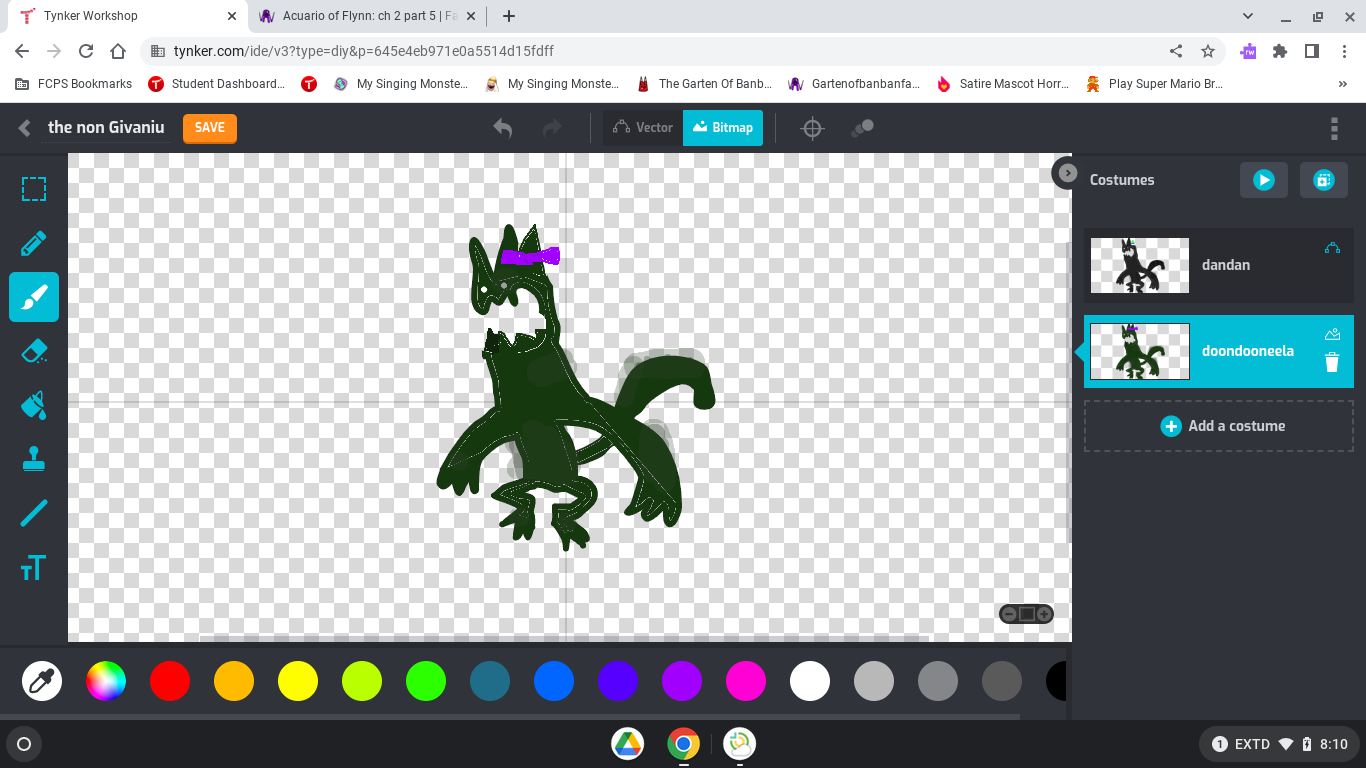Choose the light gray swatch
The image size is (1366, 768).
tap(874, 681)
